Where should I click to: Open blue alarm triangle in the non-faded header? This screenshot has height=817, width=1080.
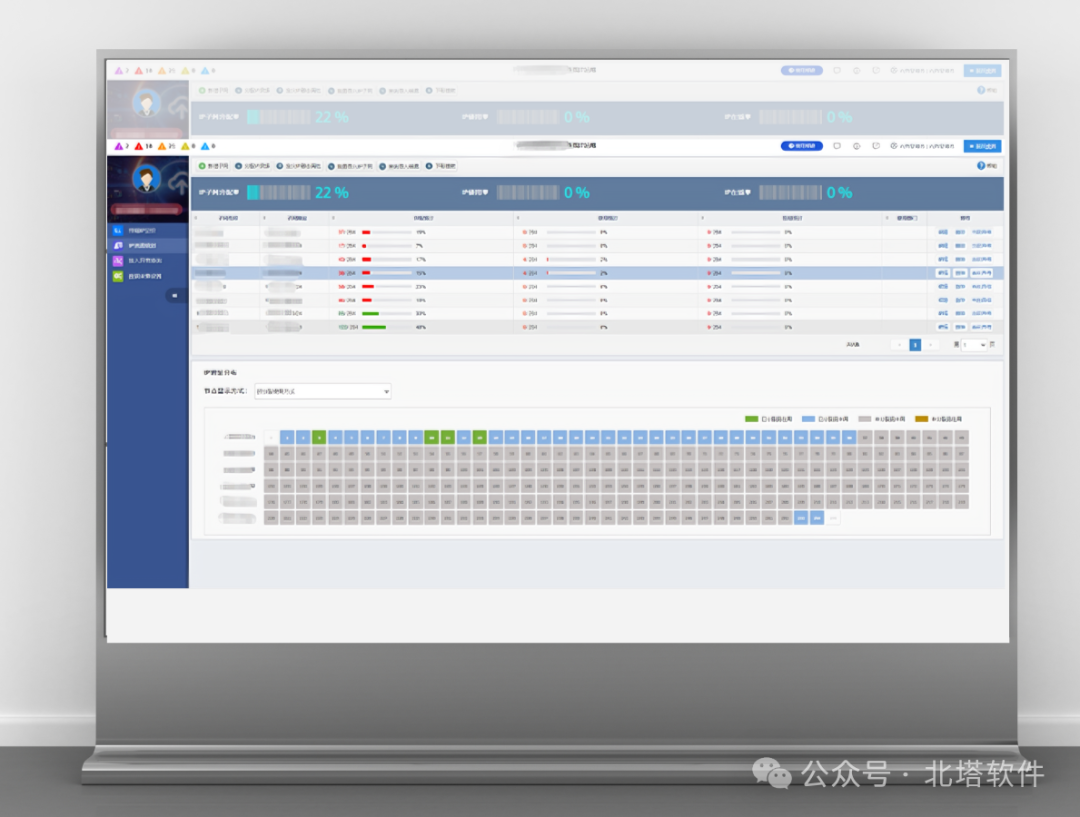point(205,146)
